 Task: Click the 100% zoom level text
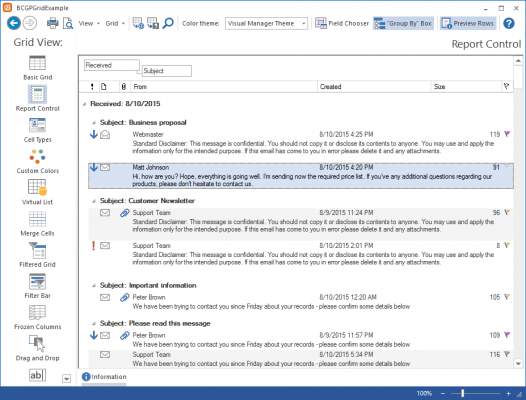424,393
